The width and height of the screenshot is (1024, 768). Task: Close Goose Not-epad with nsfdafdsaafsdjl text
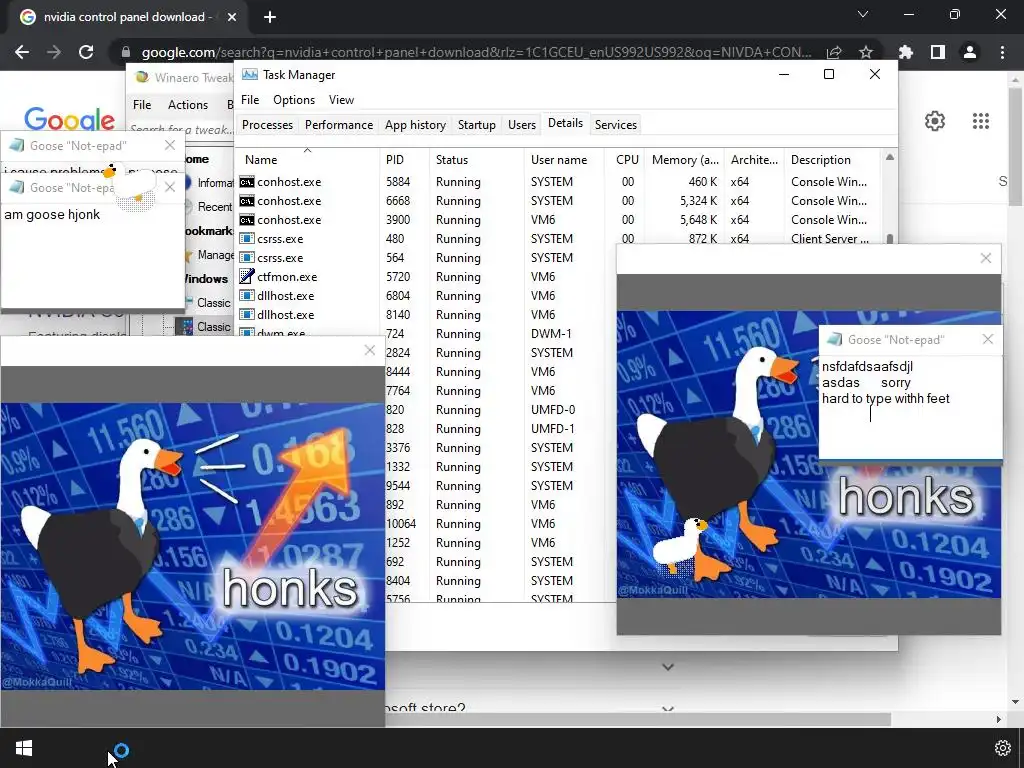click(x=987, y=339)
